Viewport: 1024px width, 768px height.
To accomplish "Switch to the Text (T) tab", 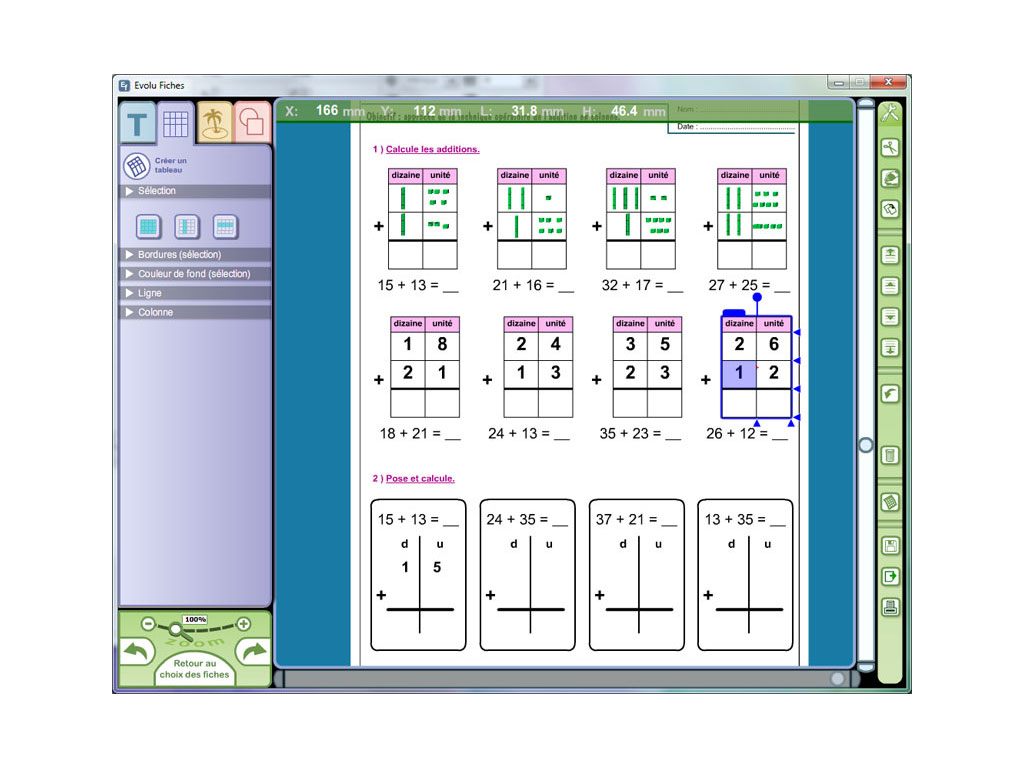I will click(x=137, y=124).
